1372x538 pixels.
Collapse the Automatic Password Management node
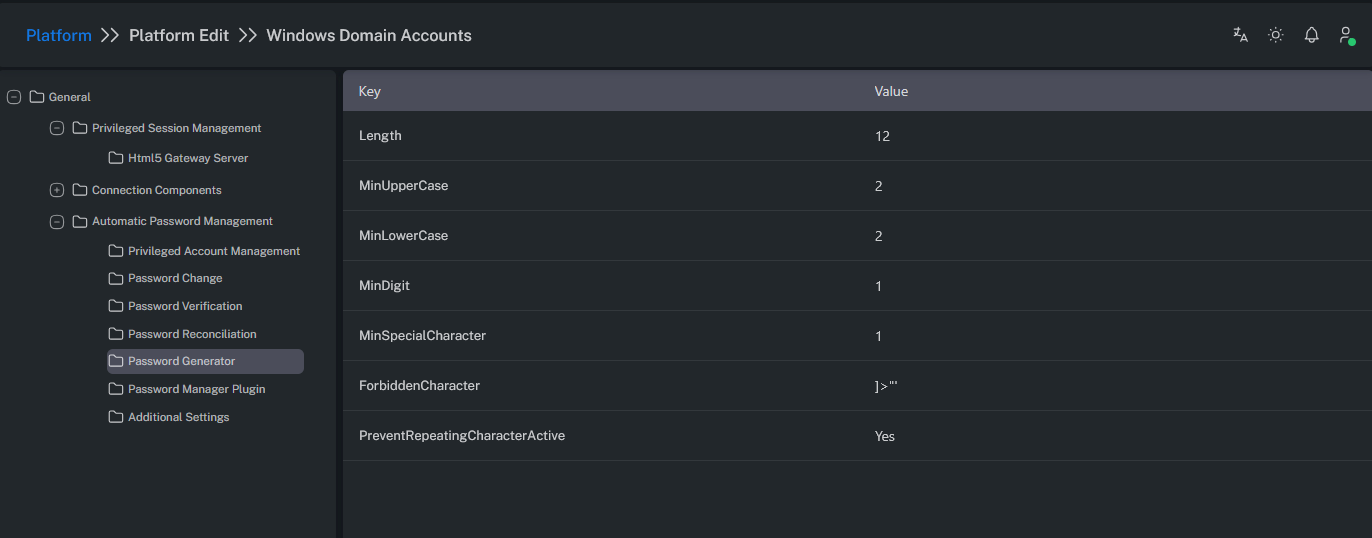57,221
